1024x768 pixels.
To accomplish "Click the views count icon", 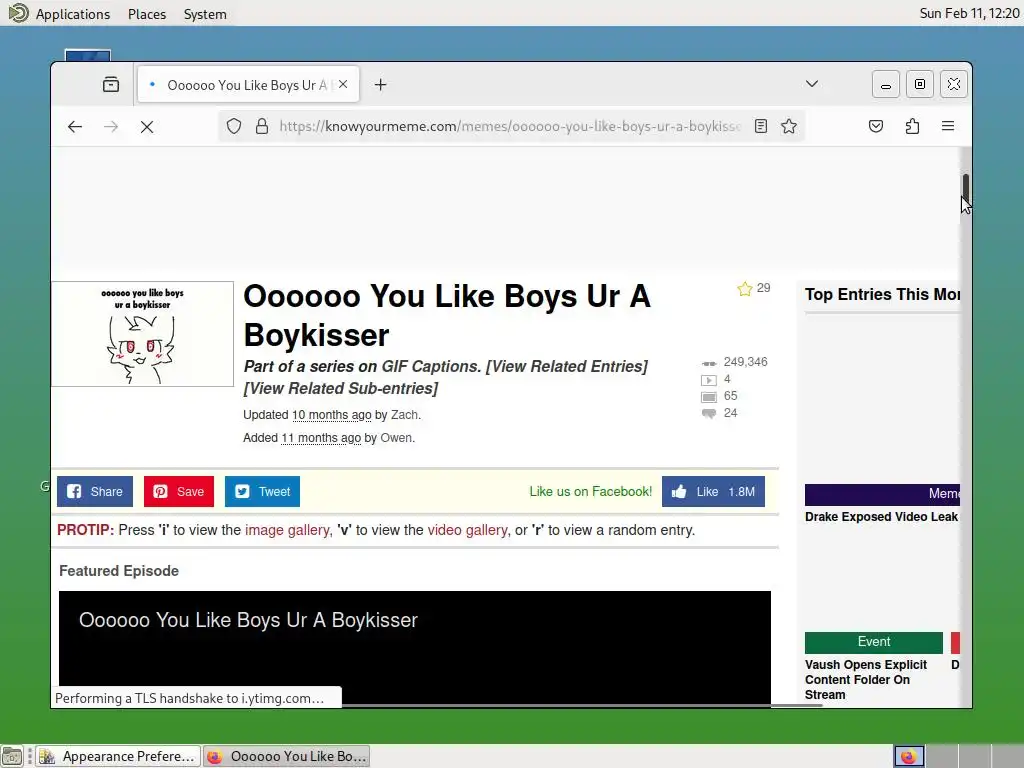I will 709,363.
